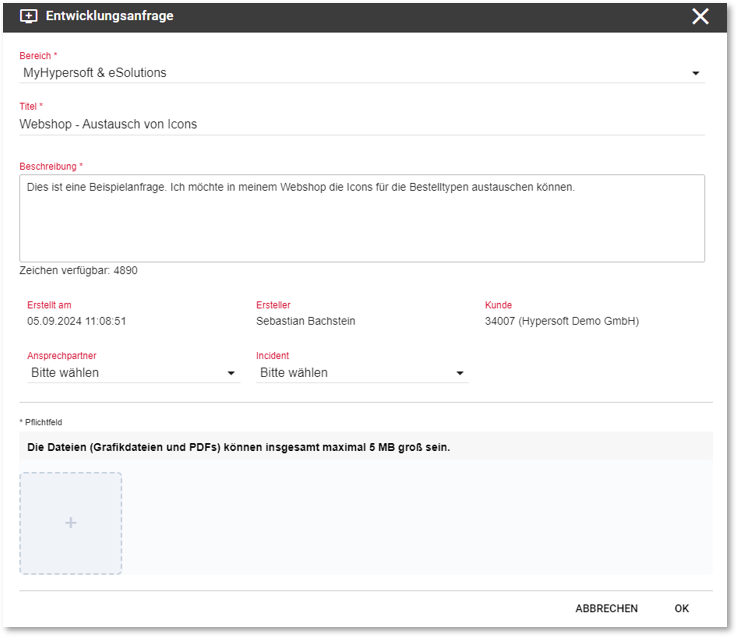Screen dimensions: 736x638
Task: Click the Erstellt am date '05.09.2024 11:08:51'
Action: pos(77,321)
